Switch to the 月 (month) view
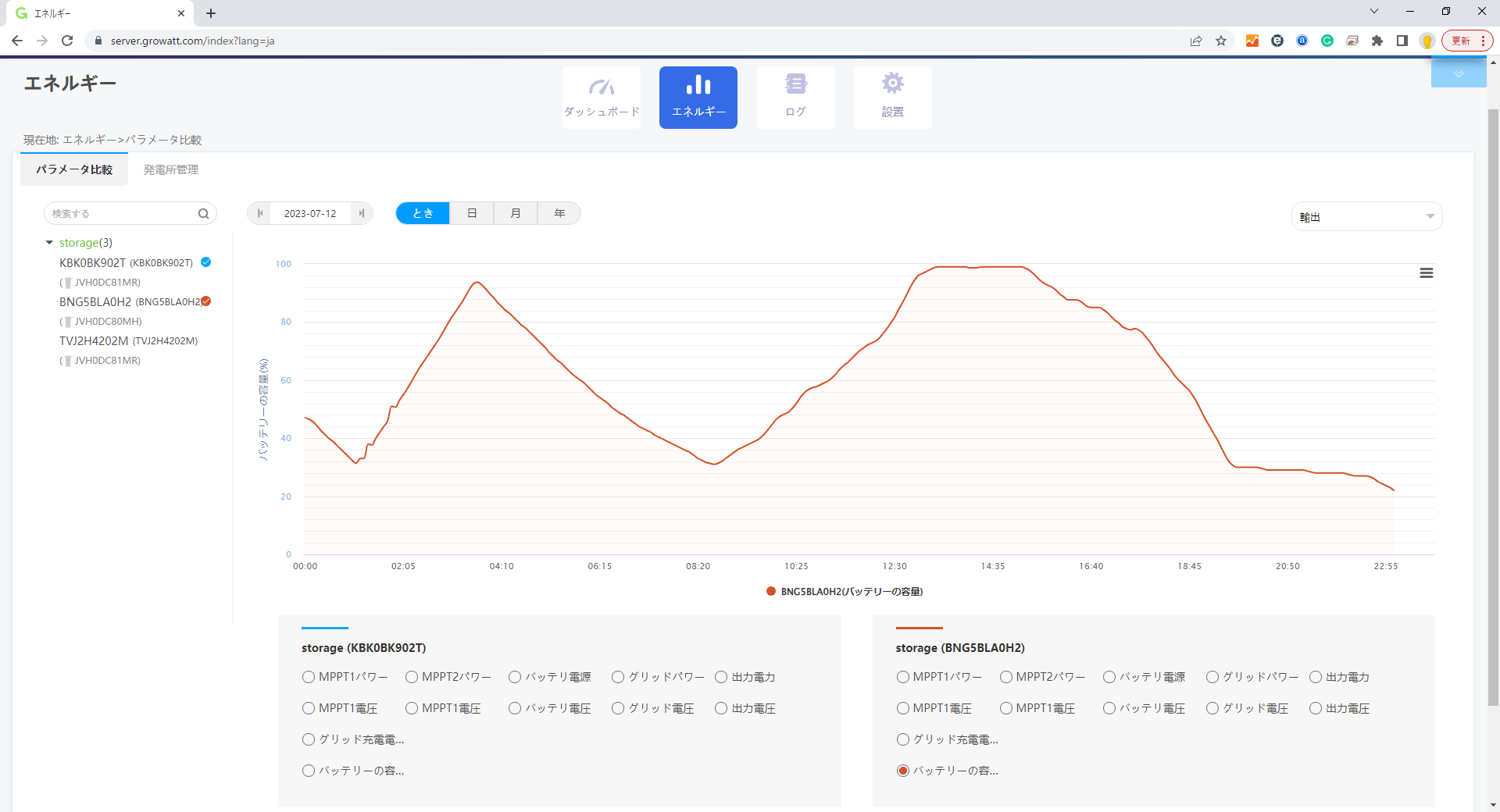This screenshot has height=812, width=1500. click(515, 213)
